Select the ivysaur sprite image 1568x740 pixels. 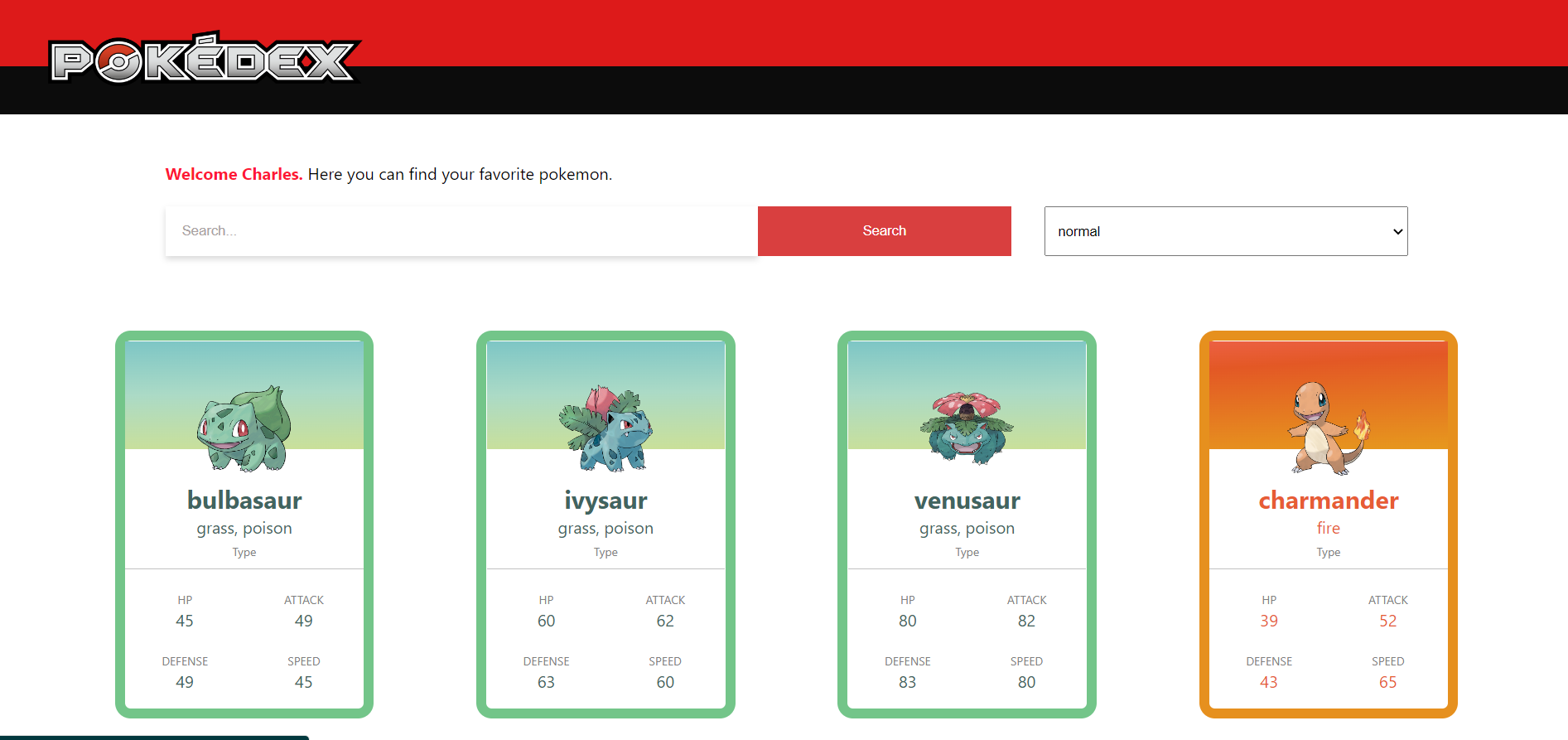605,428
